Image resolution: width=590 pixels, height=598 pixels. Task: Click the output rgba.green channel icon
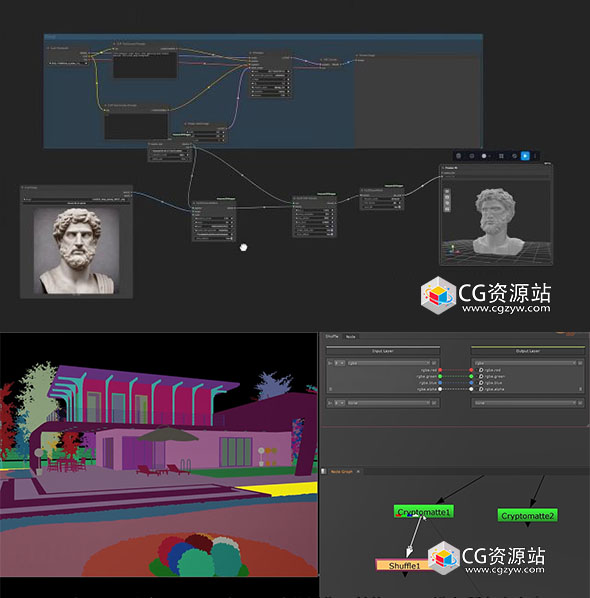coord(481,376)
